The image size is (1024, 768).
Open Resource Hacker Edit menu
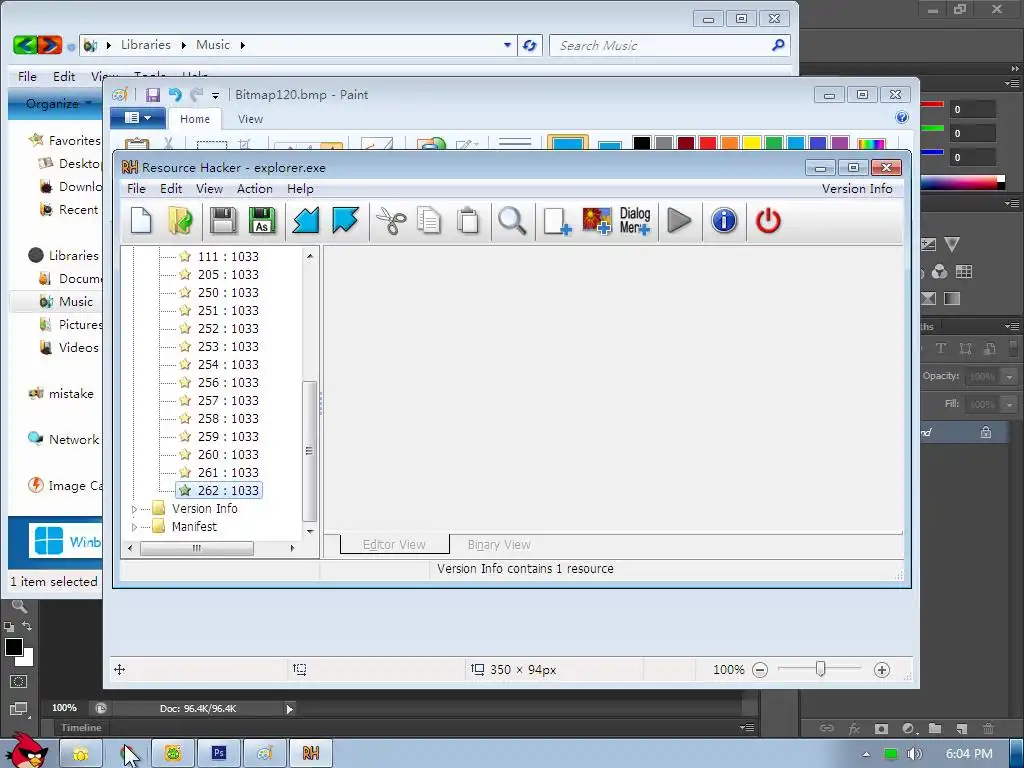pos(170,189)
